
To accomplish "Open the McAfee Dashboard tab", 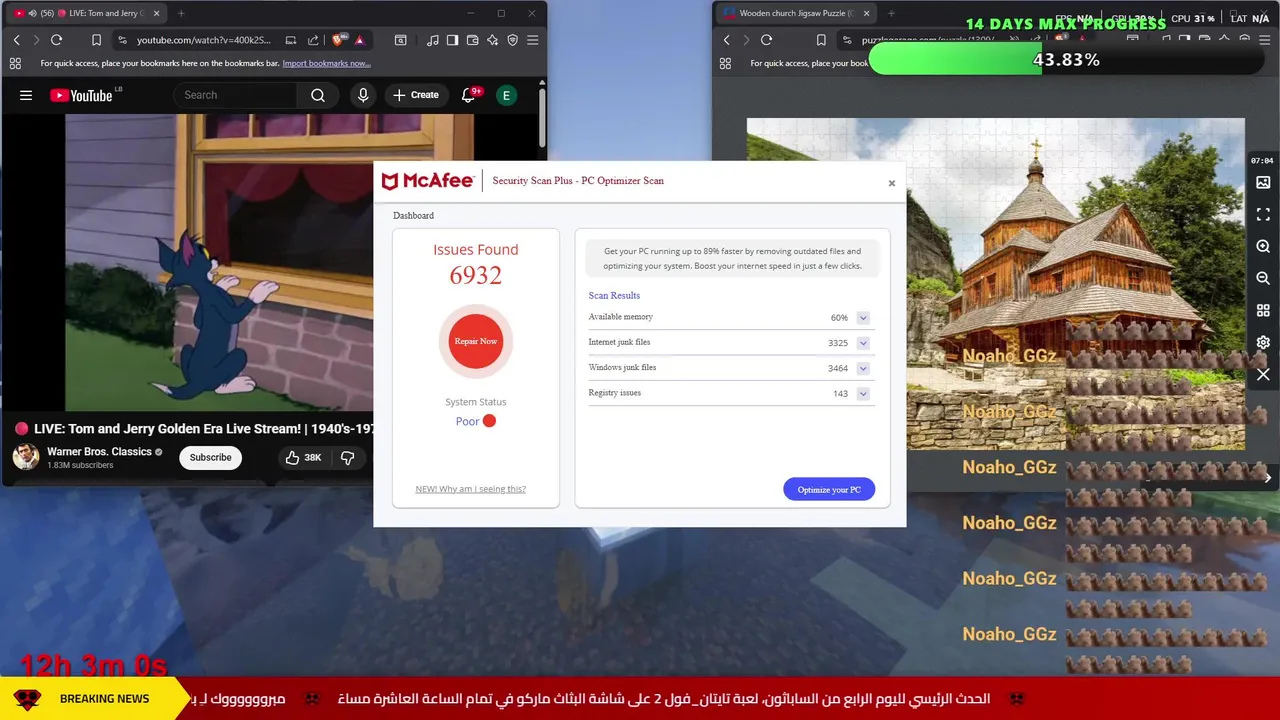I will pyautogui.click(x=413, y=216).
